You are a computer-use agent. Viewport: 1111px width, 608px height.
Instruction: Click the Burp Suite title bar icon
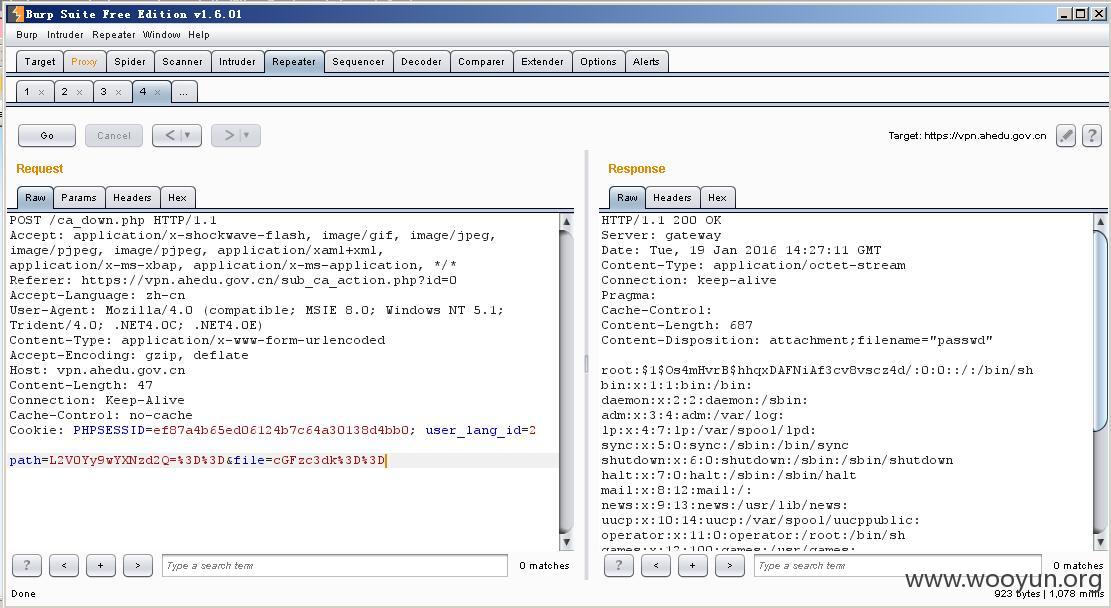pos(17,13)
